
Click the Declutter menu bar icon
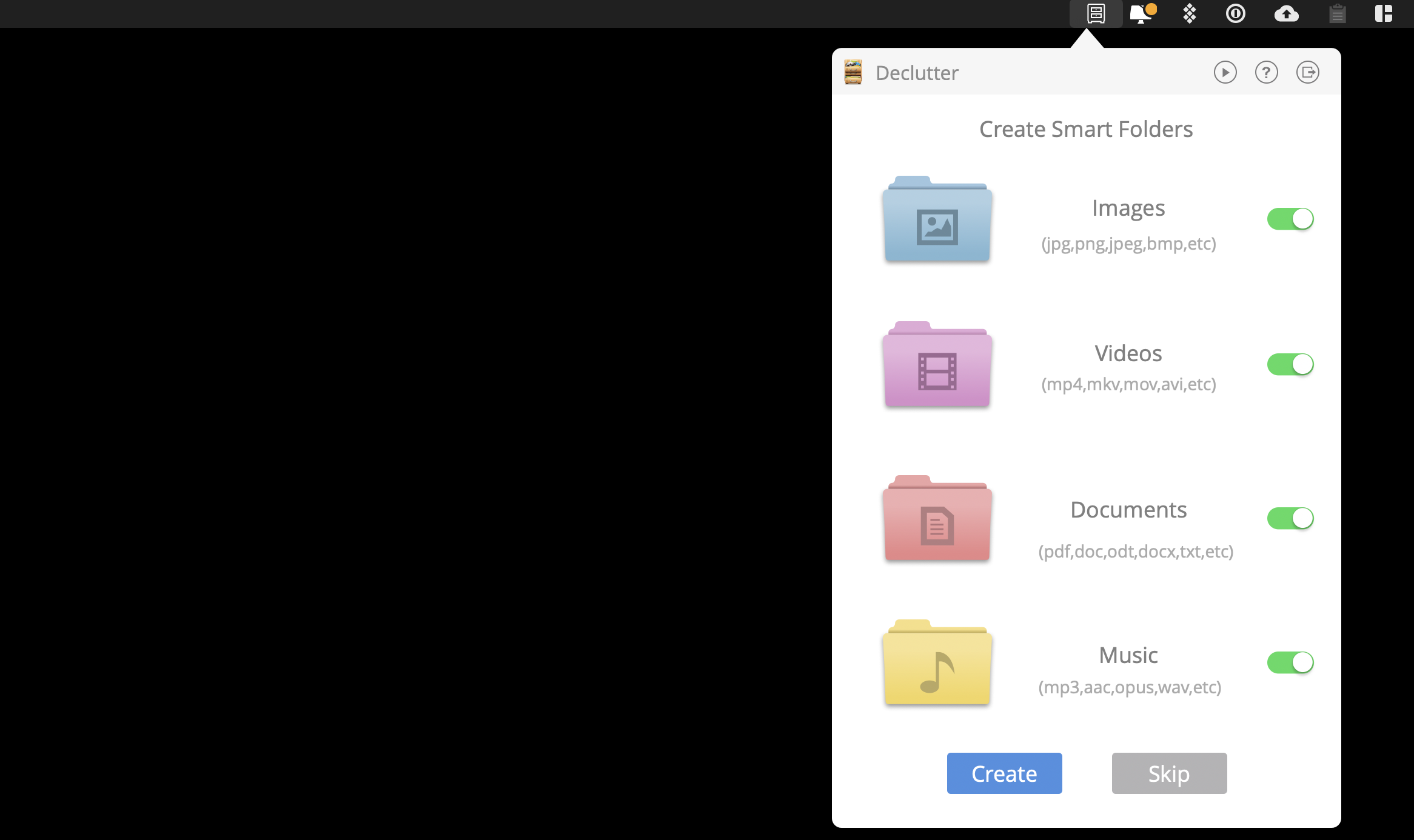coord(1096,13)
